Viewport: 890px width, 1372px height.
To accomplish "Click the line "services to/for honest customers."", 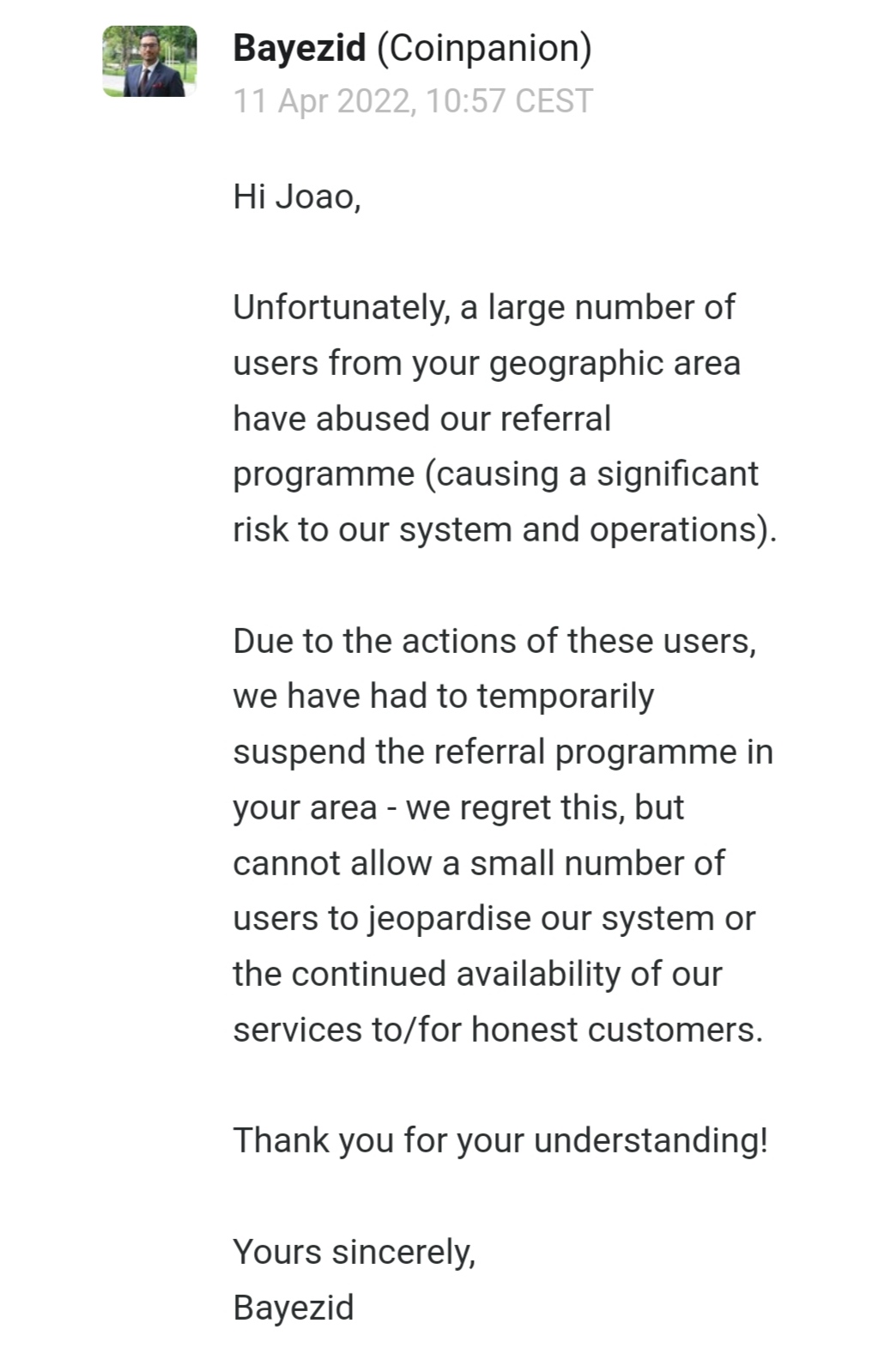I will (498, 1030).
